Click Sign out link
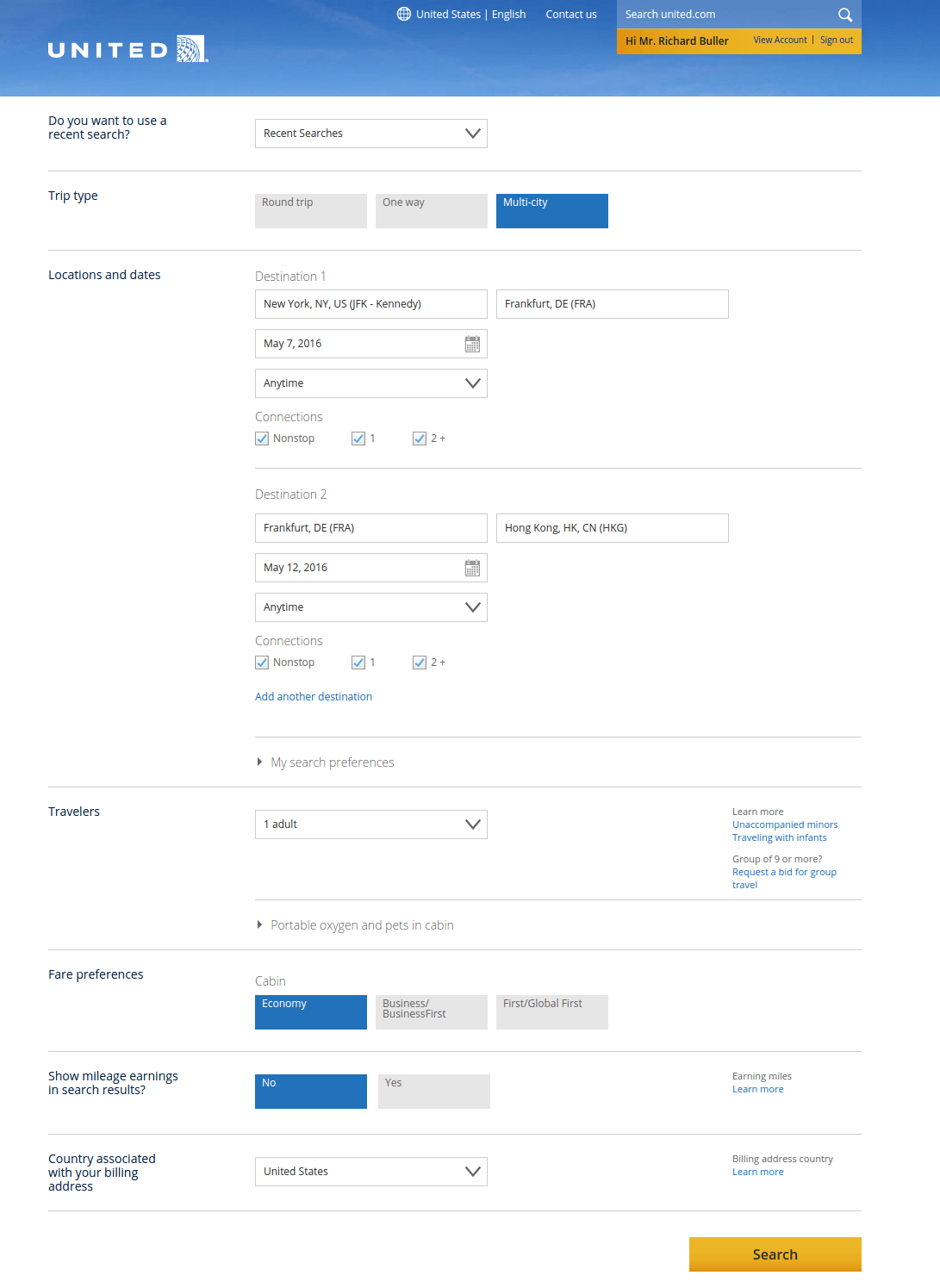940x1288 pixels. pyautogui.click(x=837, y=40)
